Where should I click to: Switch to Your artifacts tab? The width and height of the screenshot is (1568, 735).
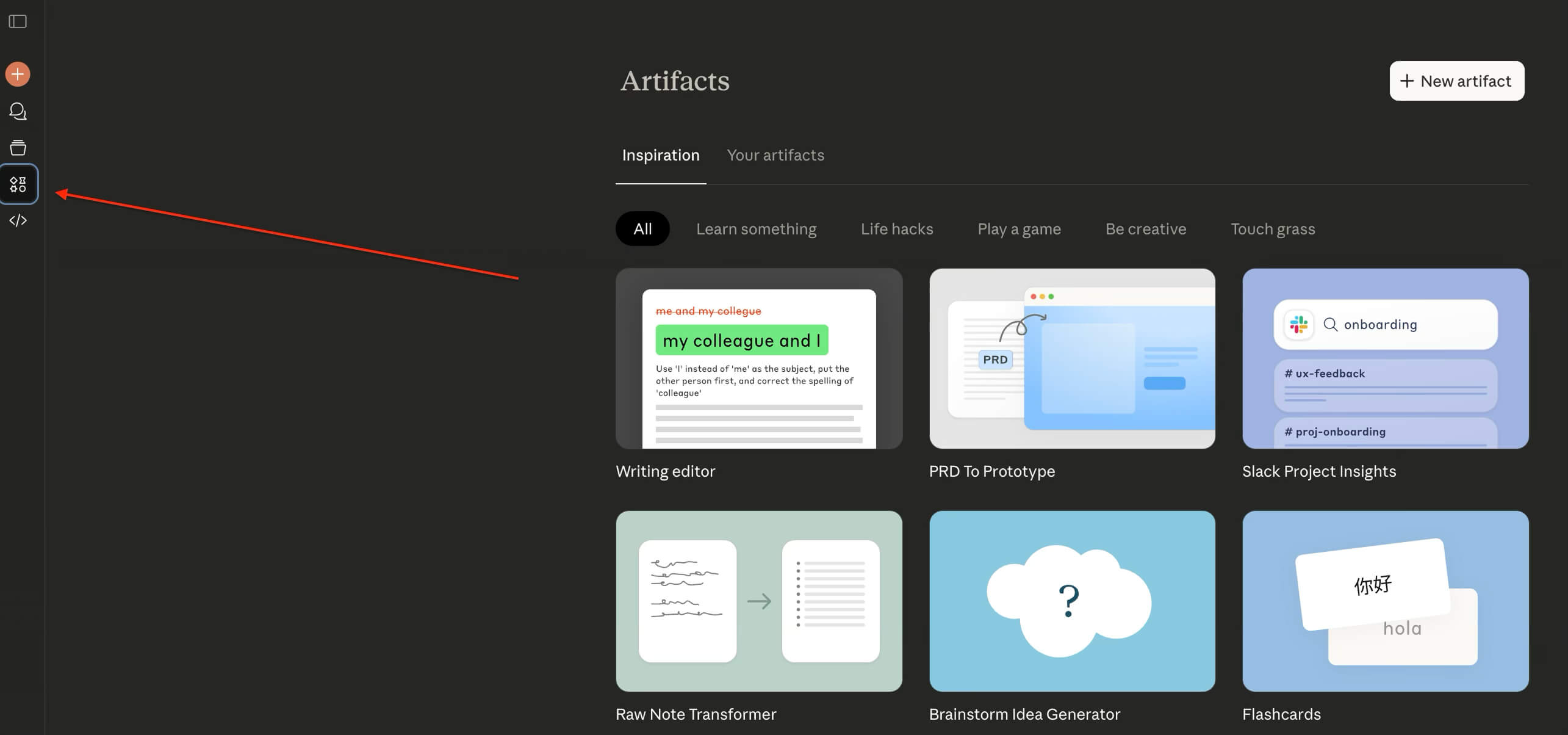[x=775, y=156]
